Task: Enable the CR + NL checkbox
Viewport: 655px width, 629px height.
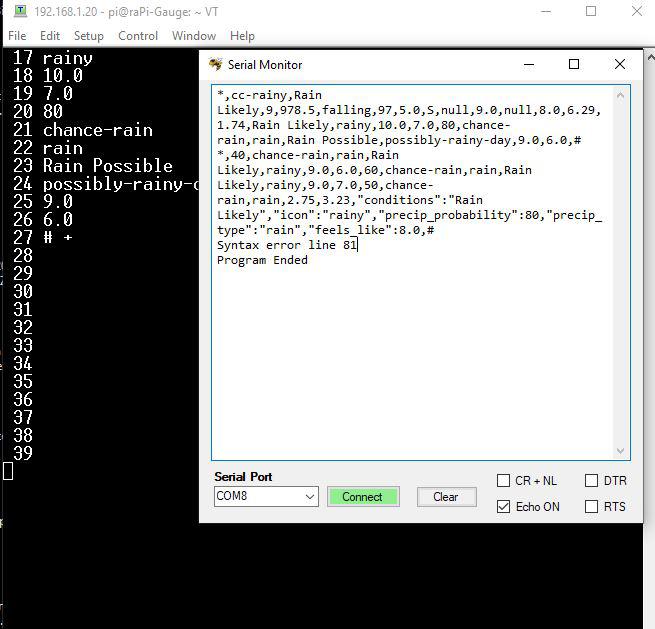Action: [x=504, y=481]
